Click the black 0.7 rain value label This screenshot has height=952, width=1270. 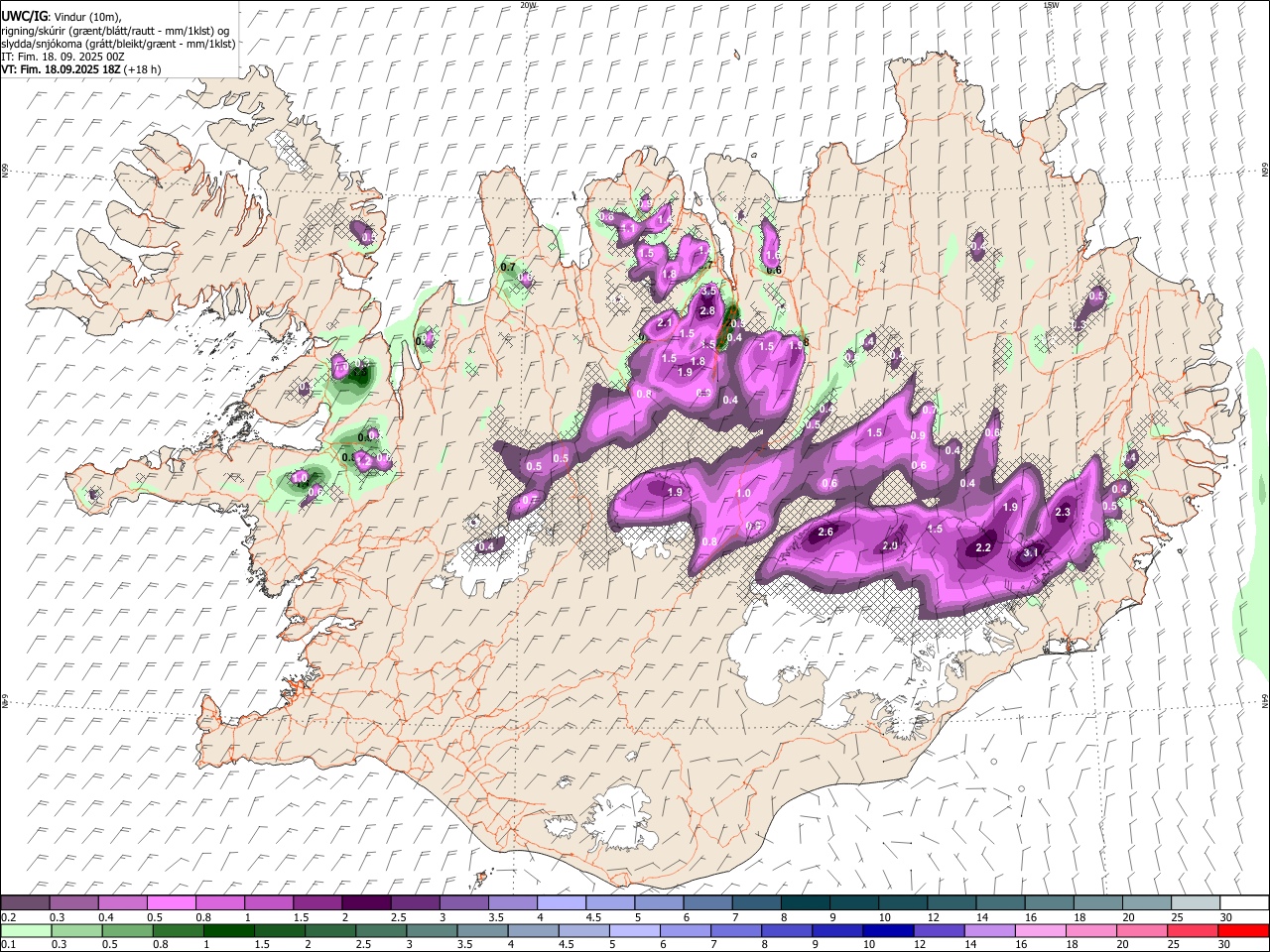point(508,267)
